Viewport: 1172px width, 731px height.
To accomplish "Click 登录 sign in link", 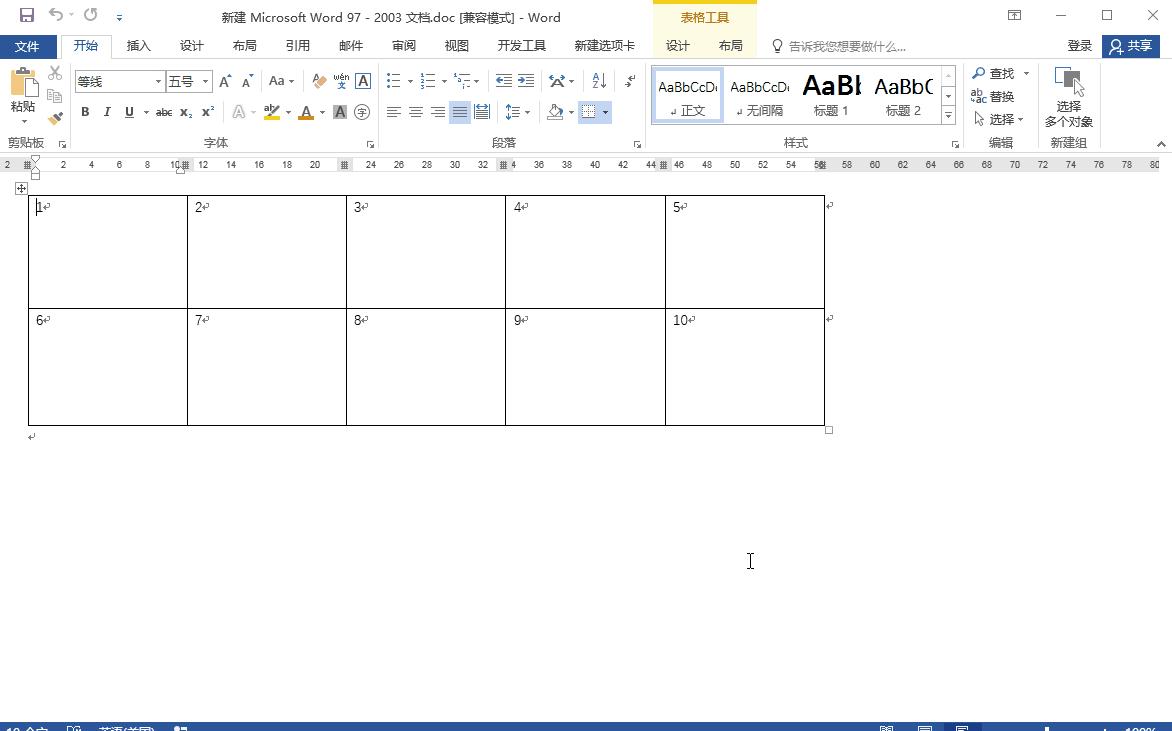I will [1079, 46].
